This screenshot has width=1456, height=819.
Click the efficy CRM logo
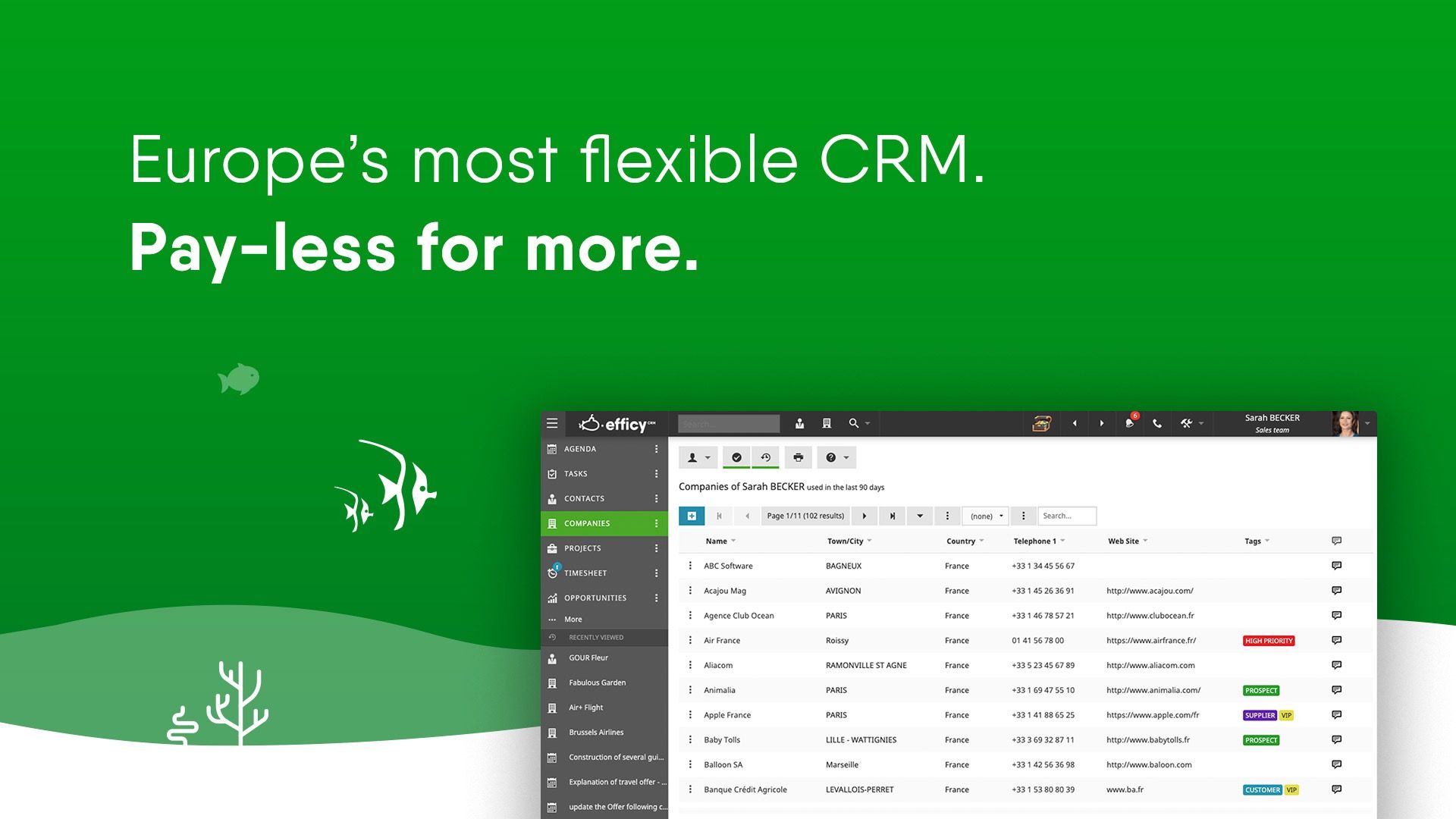[x=617, y=424]
